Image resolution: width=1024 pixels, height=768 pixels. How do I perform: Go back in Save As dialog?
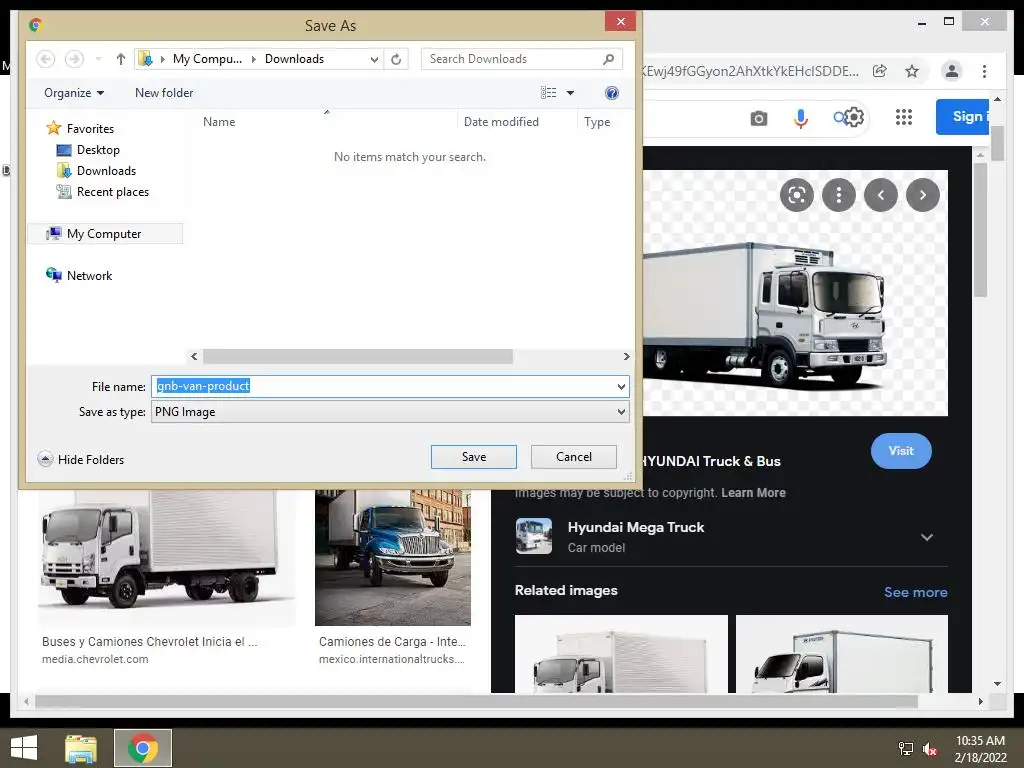(45, 59)
